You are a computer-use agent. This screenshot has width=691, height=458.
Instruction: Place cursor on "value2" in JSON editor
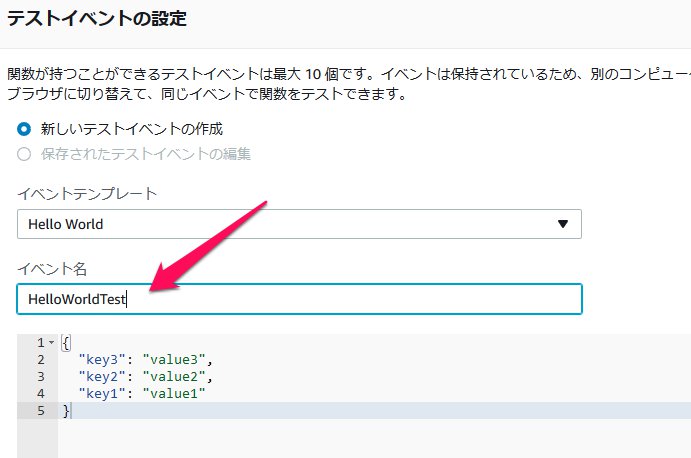click(x=176, y=377)
